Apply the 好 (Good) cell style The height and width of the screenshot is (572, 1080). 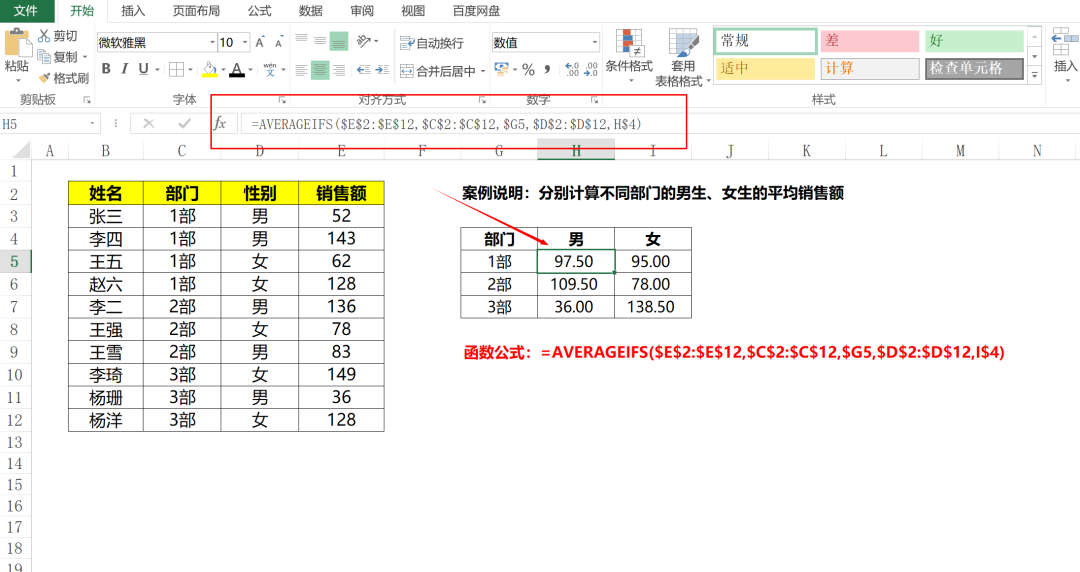click(x=974, y=41)
